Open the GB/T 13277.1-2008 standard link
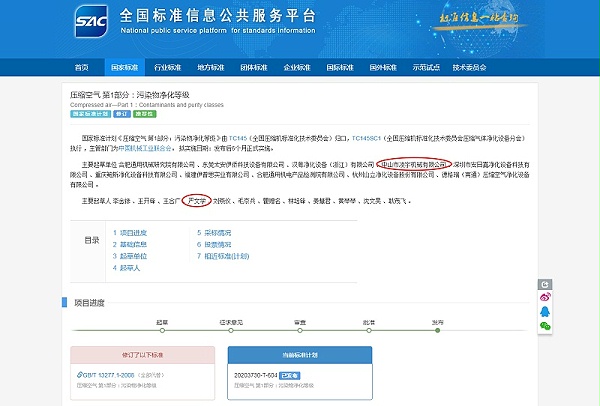 click(109, 375)
